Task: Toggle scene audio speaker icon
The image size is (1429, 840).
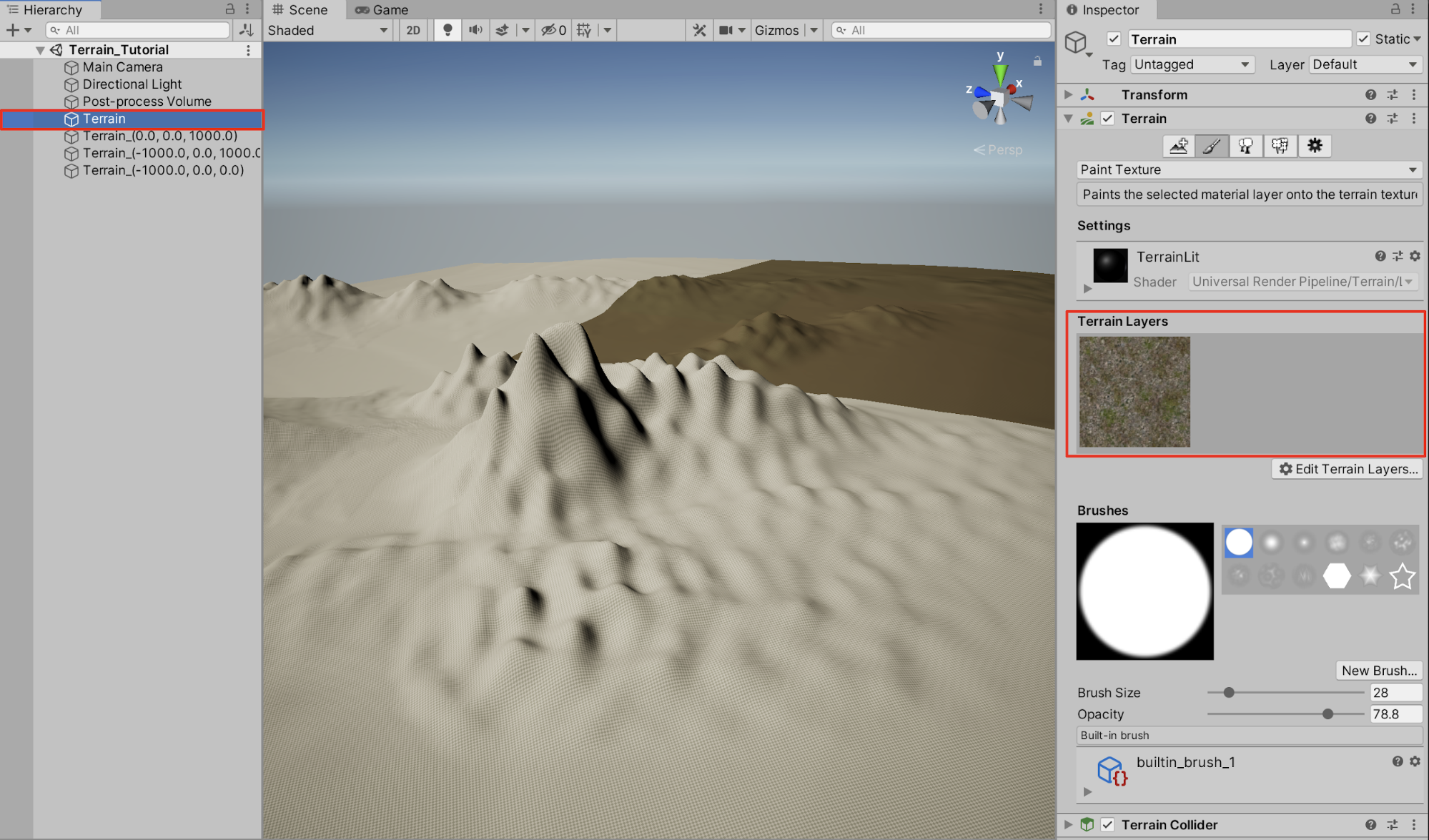Action: point(475,30)
